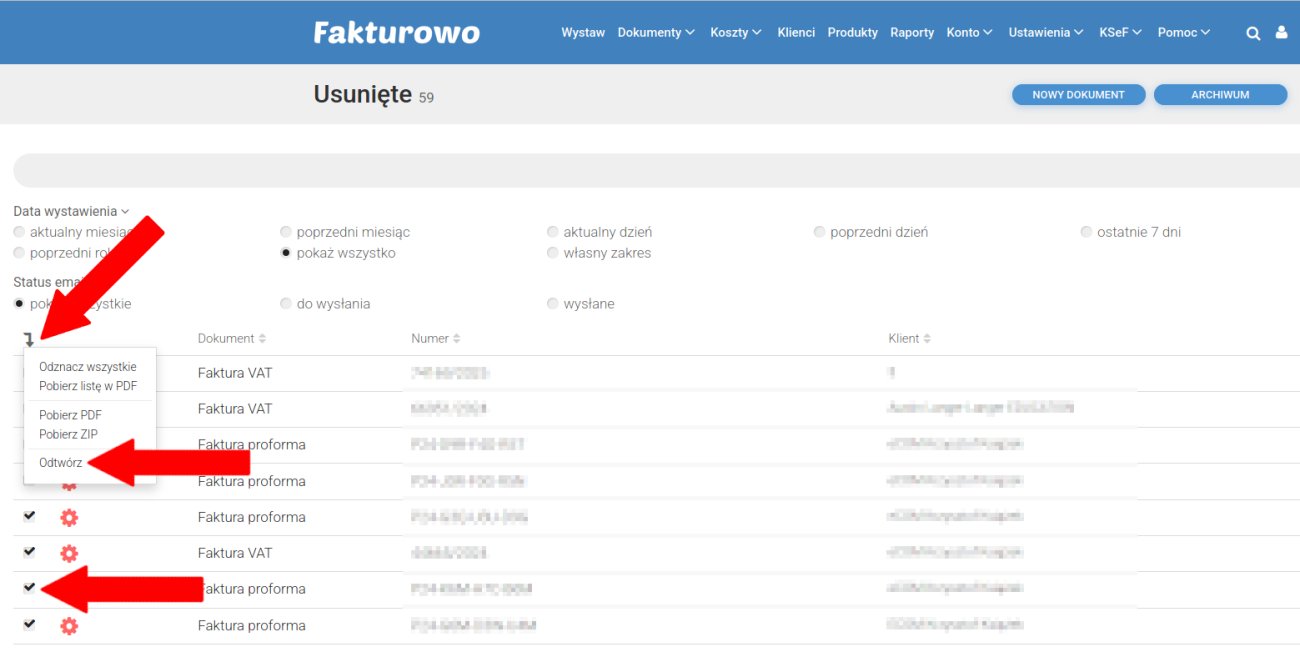Focus the grey search bar field
This screenshot has width=1300, height=652.
point(656,170)
